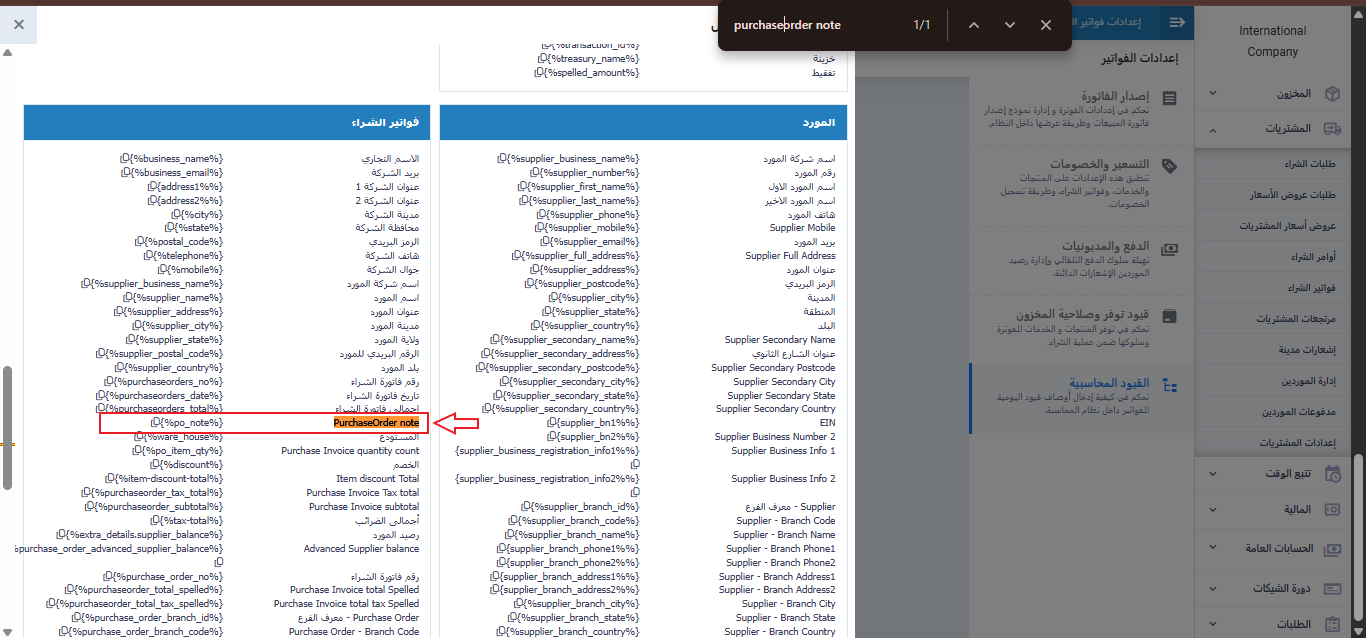Expand the المالية (Finance) menu chevron
This screenshot has width=1366, height=638.
[1212, 510]
